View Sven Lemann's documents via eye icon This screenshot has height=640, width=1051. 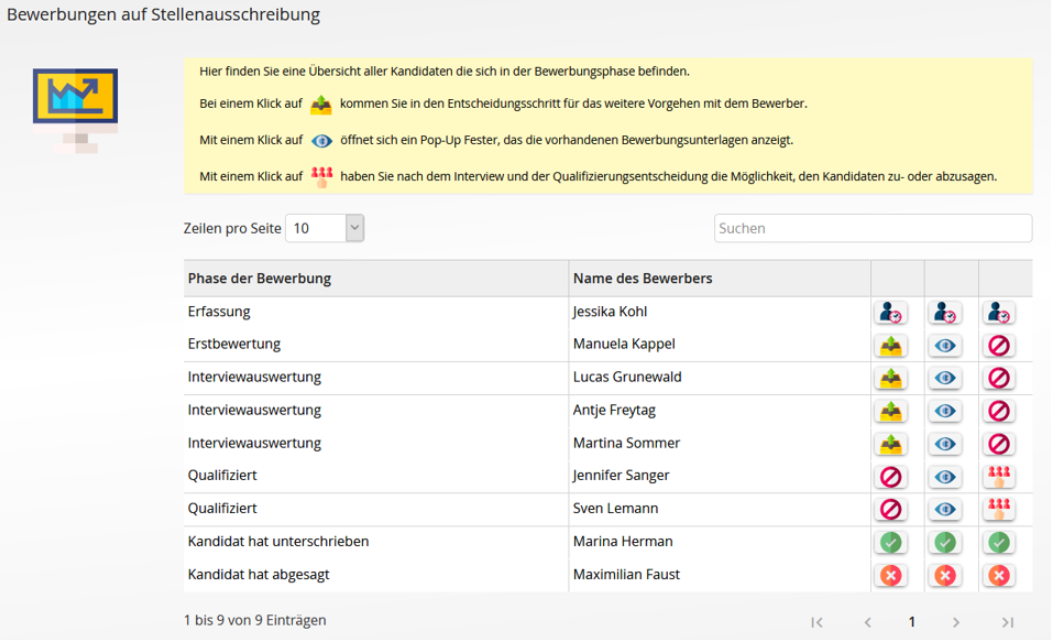[945, 509]
